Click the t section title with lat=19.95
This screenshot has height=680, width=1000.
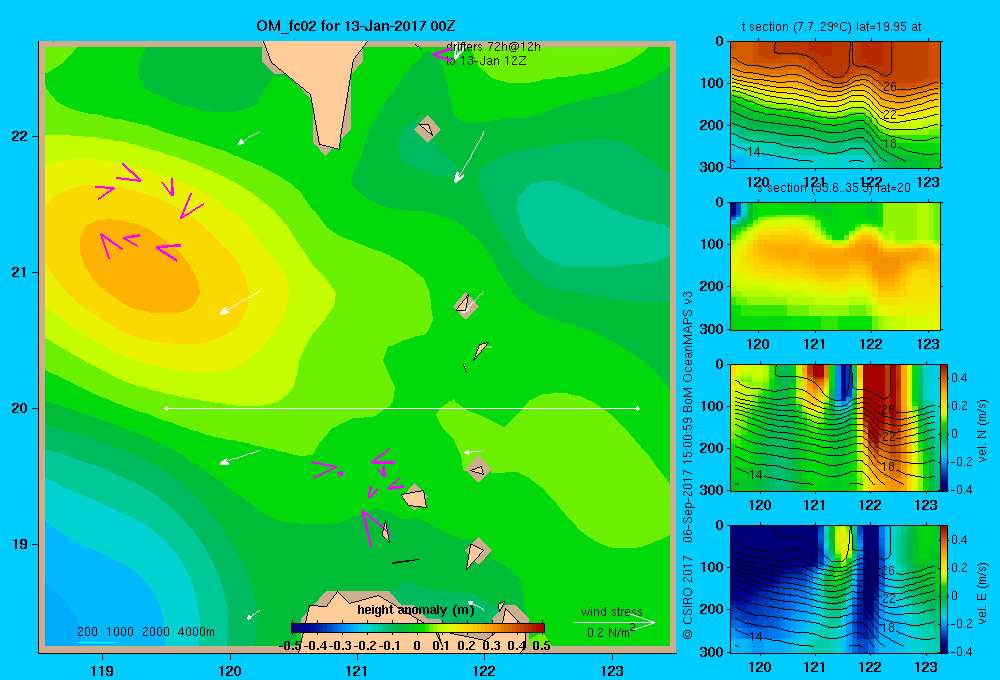coord(831,27)
